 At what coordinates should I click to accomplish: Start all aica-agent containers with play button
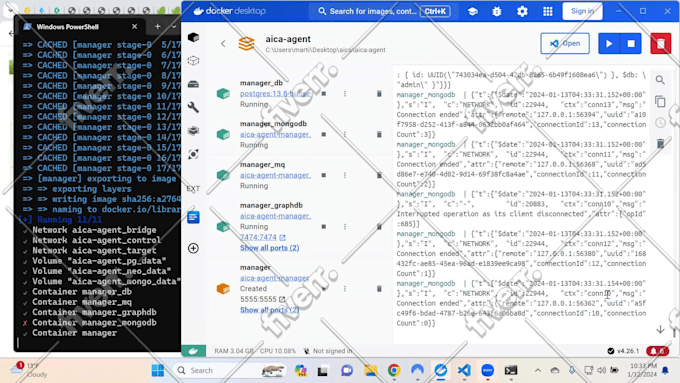pos(609,43)
